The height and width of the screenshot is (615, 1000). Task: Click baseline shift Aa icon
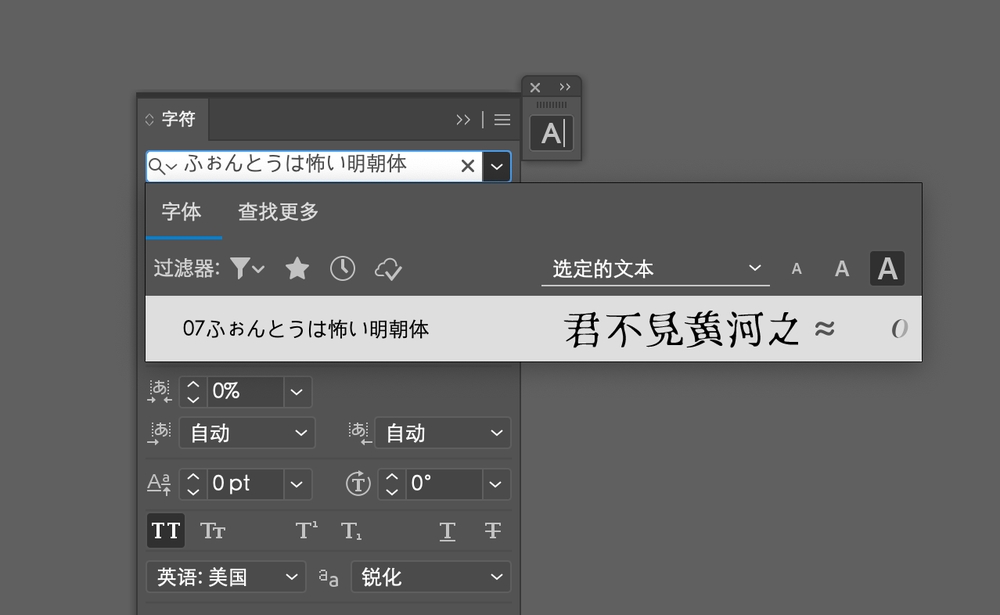(159, 484)
